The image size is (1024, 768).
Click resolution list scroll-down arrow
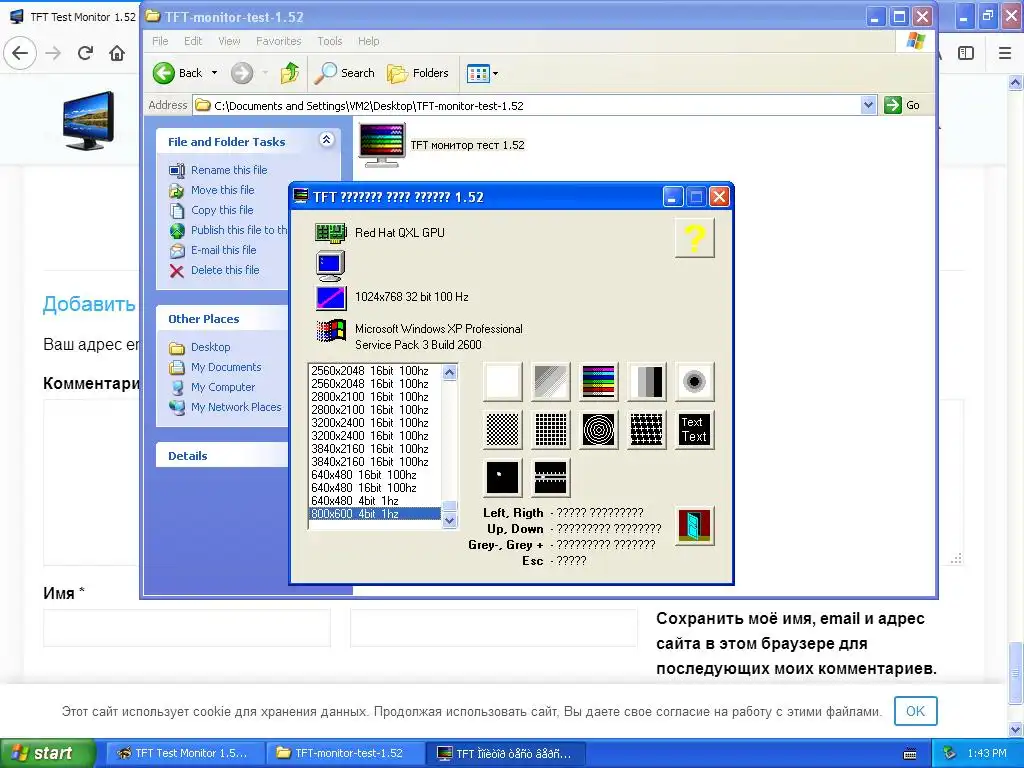pos(449,520)
